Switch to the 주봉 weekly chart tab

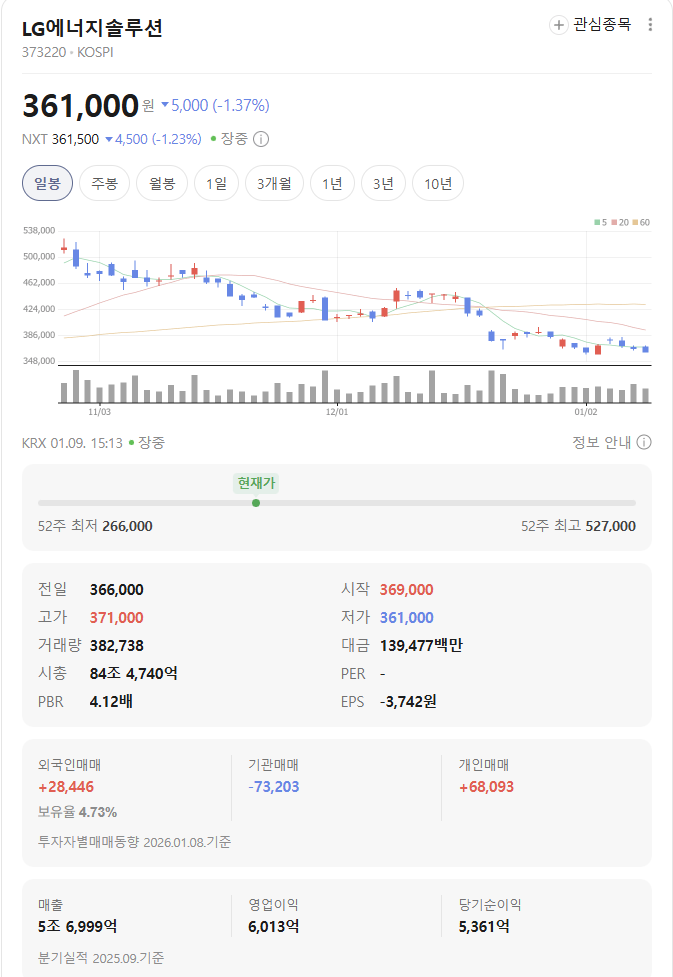104,183
